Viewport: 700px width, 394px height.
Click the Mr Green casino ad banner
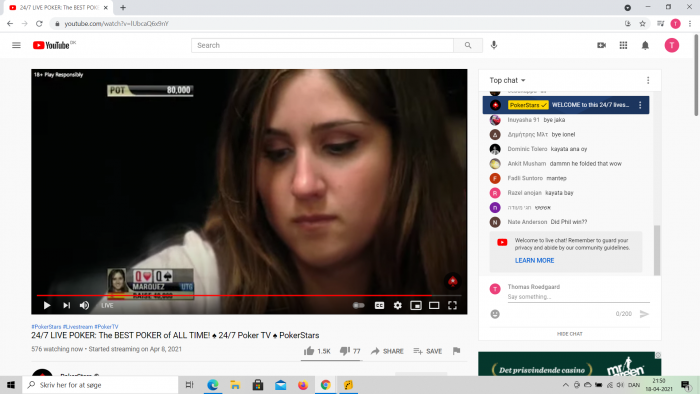[x=570, y=364]
